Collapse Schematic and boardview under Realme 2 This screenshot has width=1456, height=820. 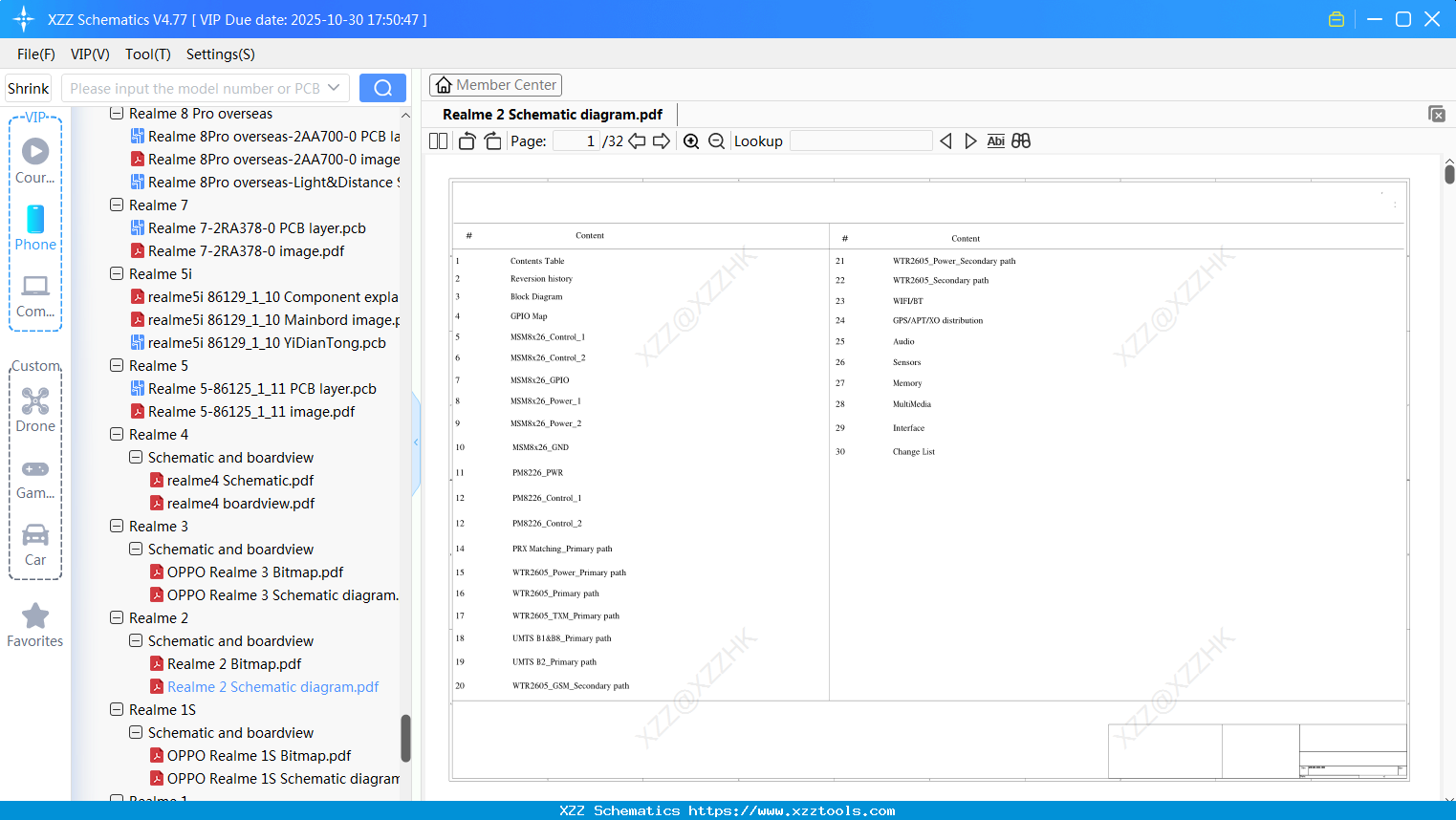tap(136, 641)
